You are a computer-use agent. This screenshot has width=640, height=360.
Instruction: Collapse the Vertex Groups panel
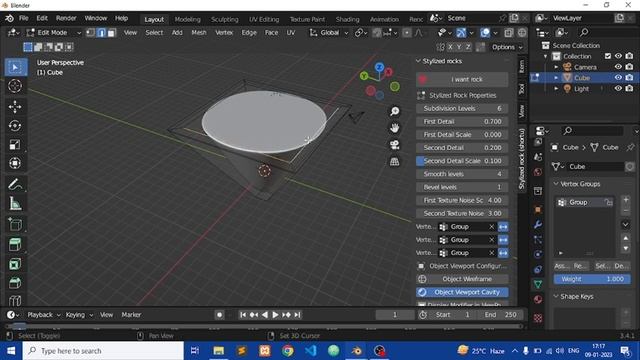[x=556, y=184]
